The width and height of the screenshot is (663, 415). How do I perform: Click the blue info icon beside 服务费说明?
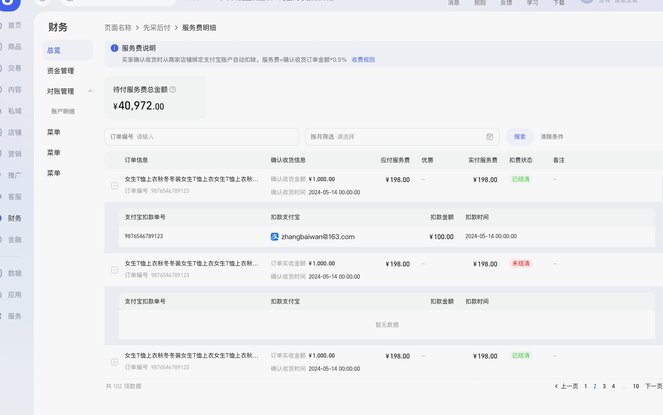coord(114,48)
